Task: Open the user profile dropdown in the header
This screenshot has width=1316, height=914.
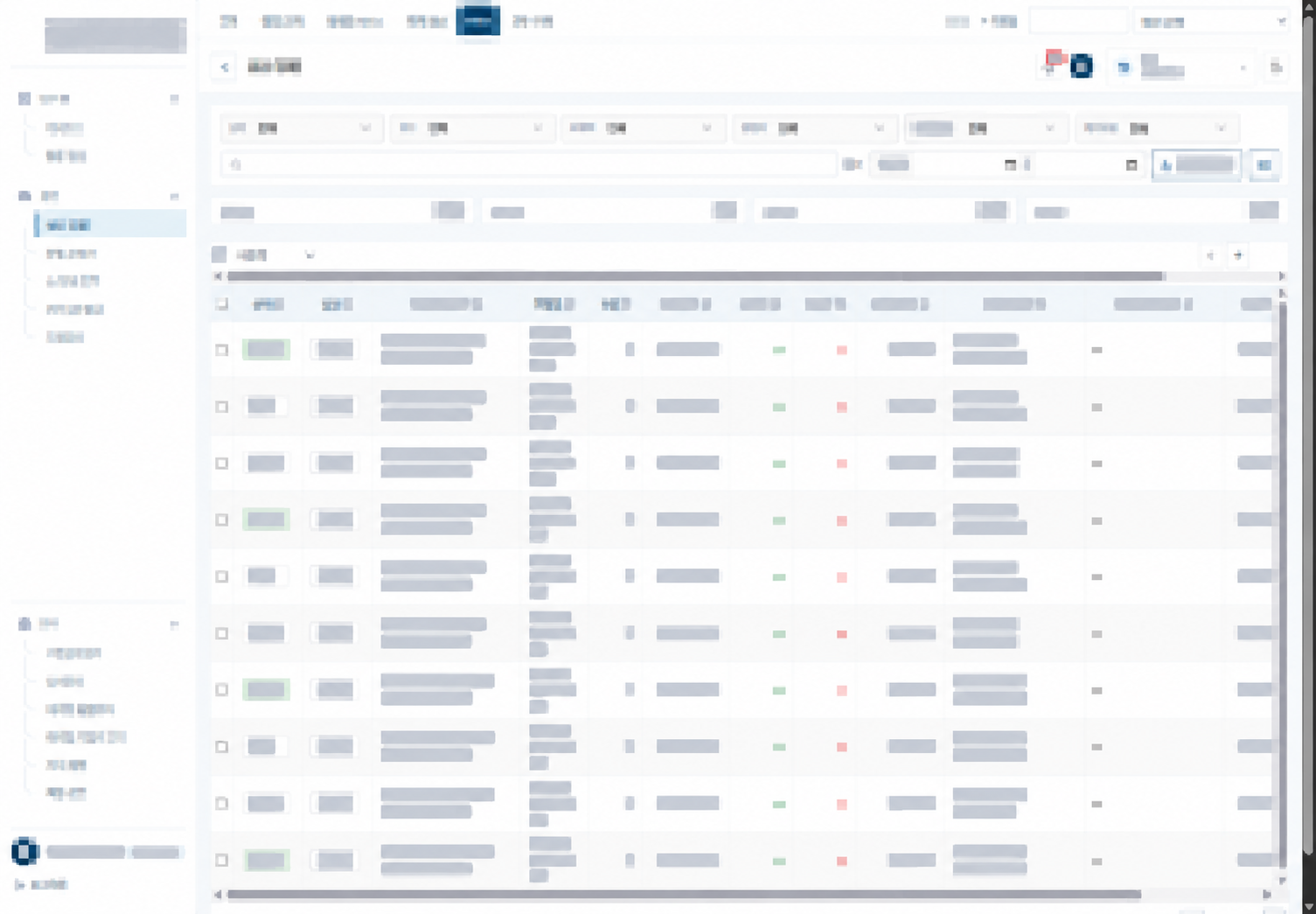Action: (1182, 66)
